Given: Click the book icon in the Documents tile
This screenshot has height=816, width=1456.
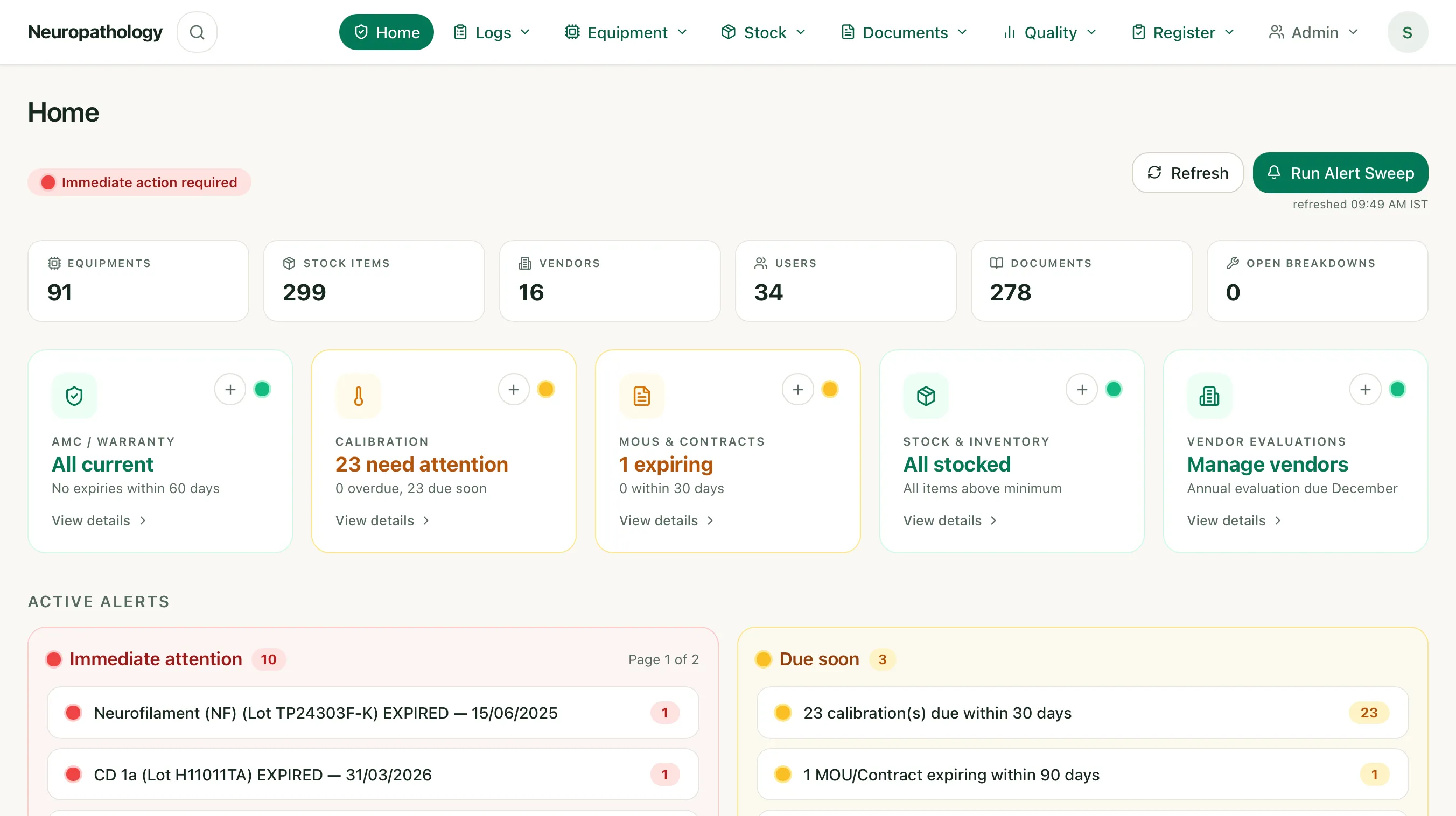Looking at the screenshot, I should [997, 263].
